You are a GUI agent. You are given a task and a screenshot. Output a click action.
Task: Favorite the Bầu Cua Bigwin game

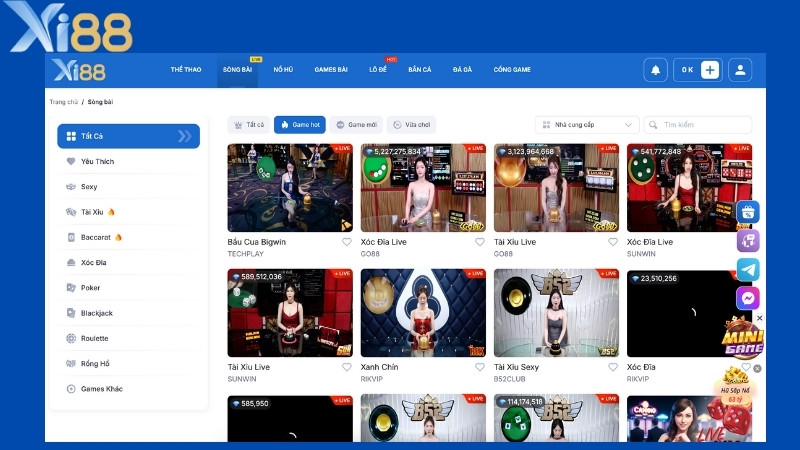pyautogui.click(x=346, y=242)
